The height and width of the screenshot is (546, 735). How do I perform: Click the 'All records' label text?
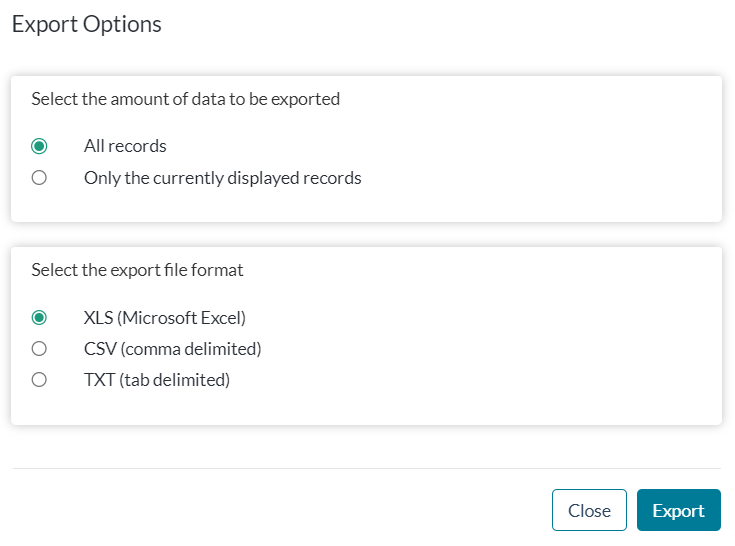click(125, 146)
